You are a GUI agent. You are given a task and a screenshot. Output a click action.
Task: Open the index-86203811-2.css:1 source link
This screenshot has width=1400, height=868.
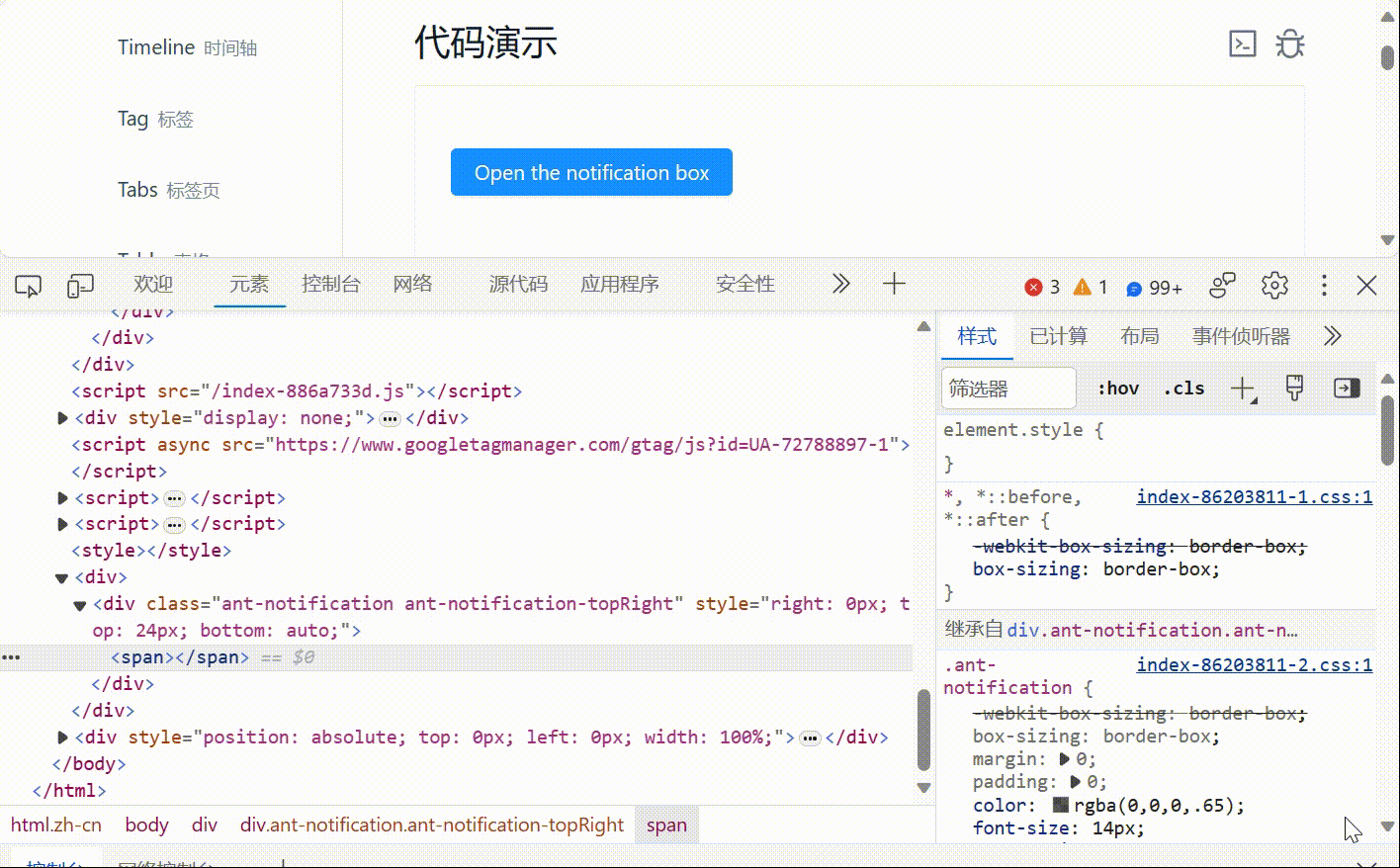tap(1254, 665)
